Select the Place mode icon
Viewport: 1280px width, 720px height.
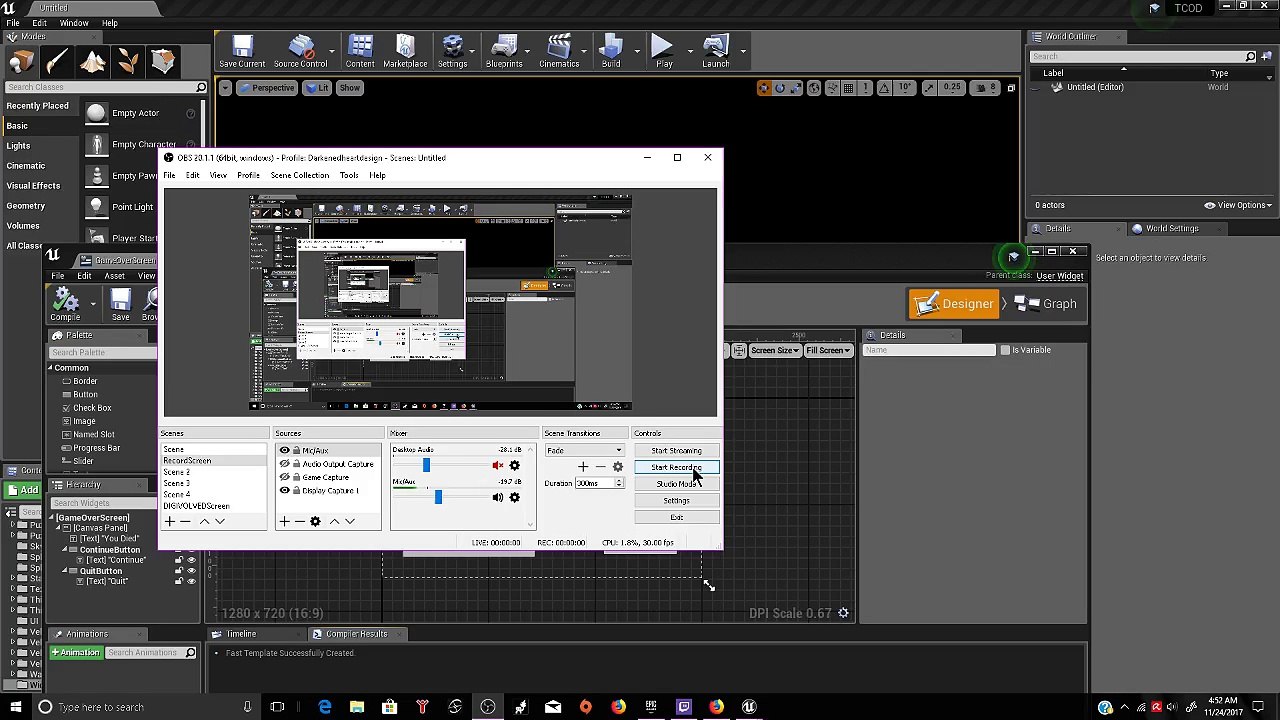point(22,62)
